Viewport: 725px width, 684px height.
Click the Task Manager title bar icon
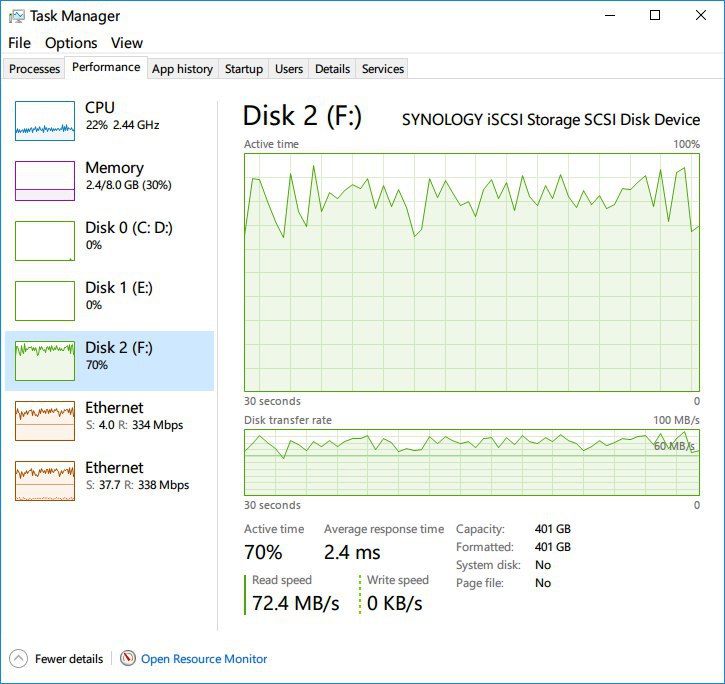tap(15, 16)
